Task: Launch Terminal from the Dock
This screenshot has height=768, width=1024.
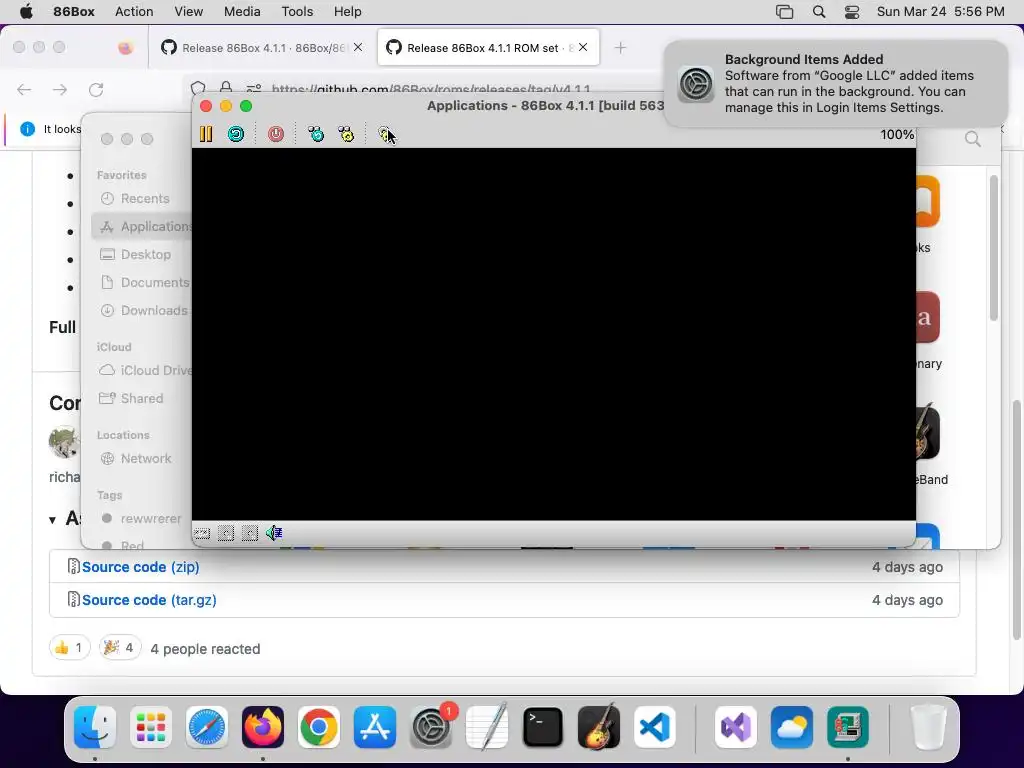Action: click(543, 727)
